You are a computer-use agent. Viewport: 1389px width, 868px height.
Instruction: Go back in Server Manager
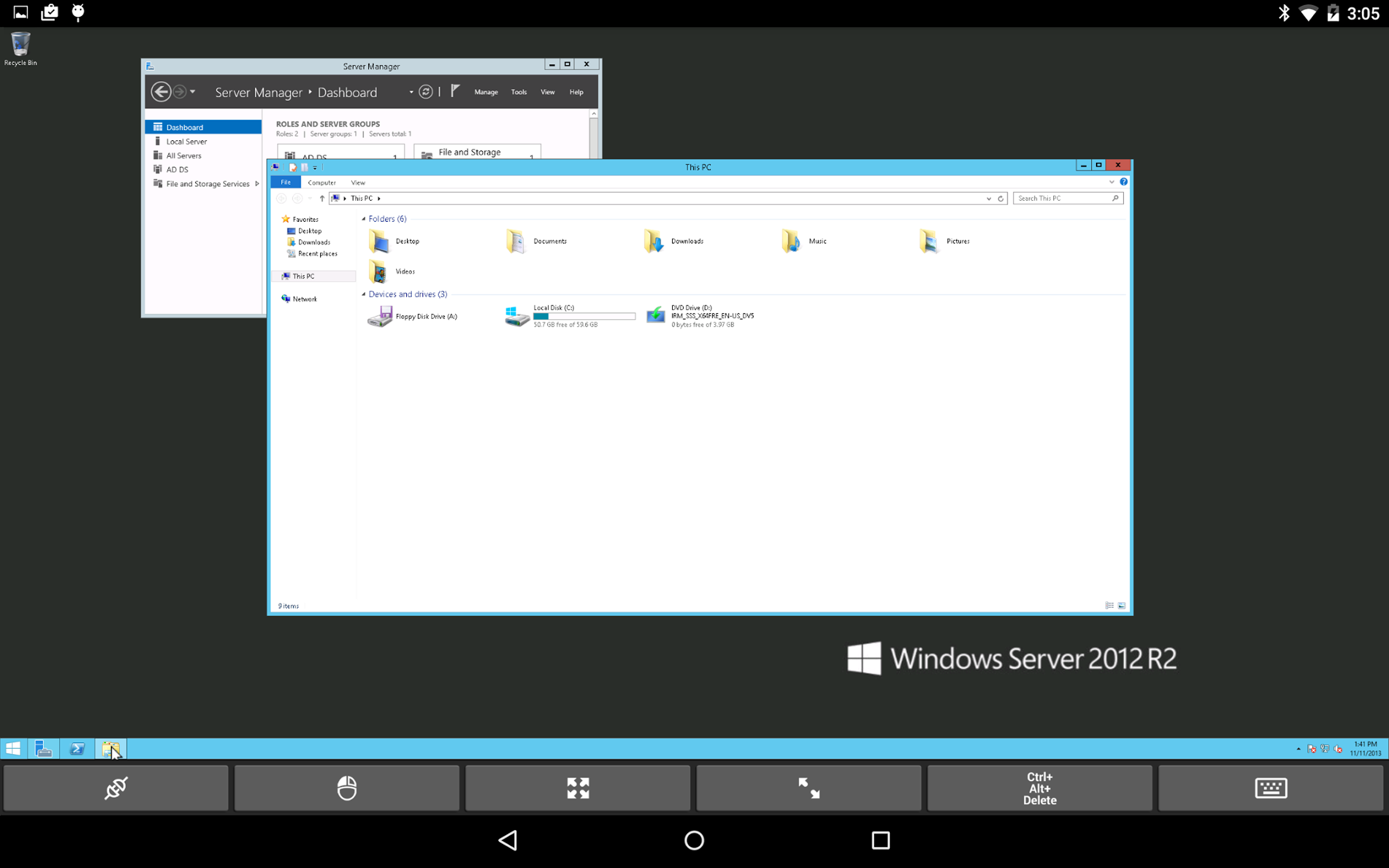161,92
